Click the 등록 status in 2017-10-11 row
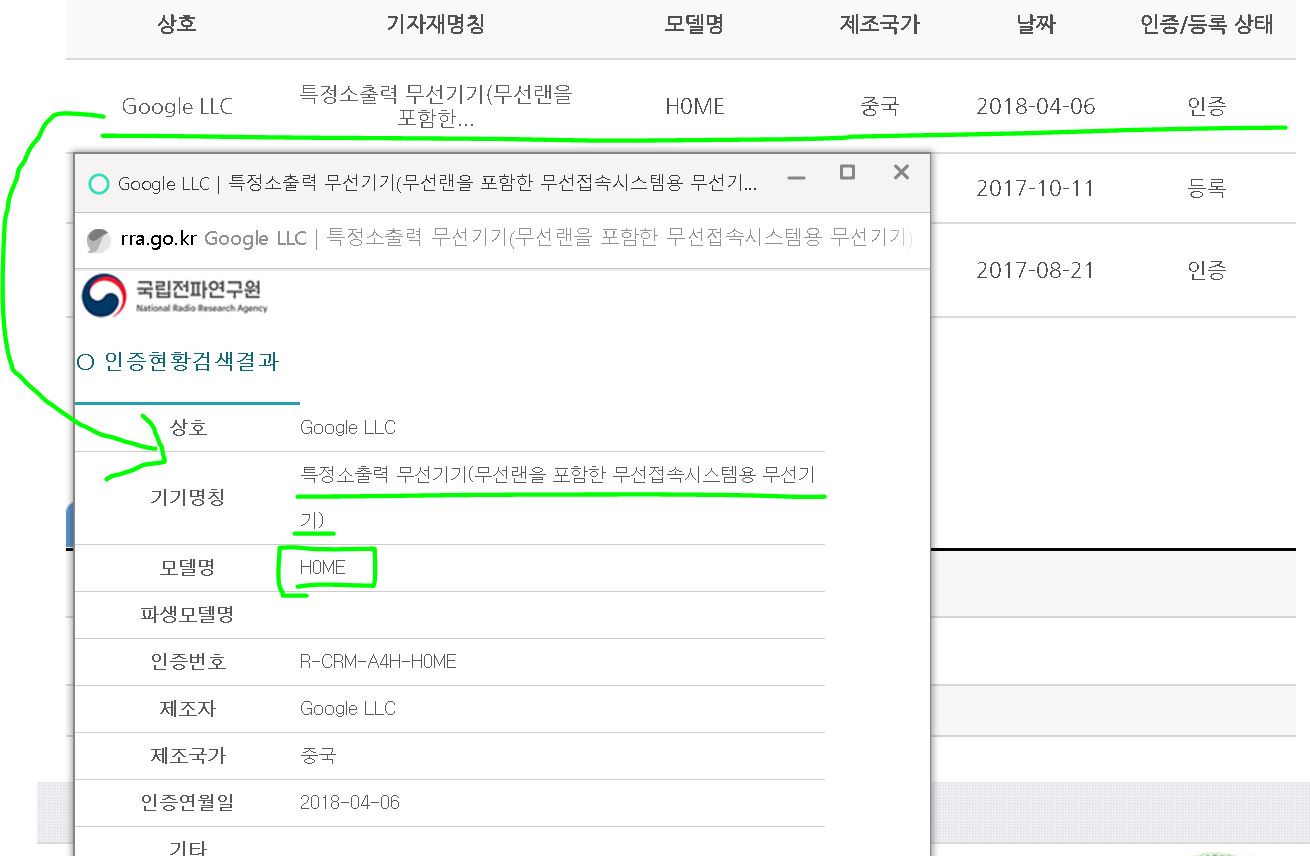This screenshot has width=1310, height=856. 1207,188
